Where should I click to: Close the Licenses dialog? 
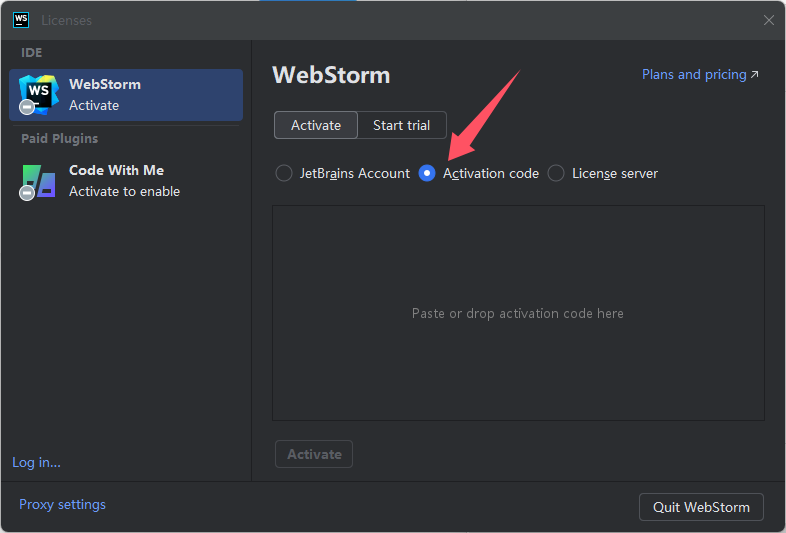pos(768,20)
